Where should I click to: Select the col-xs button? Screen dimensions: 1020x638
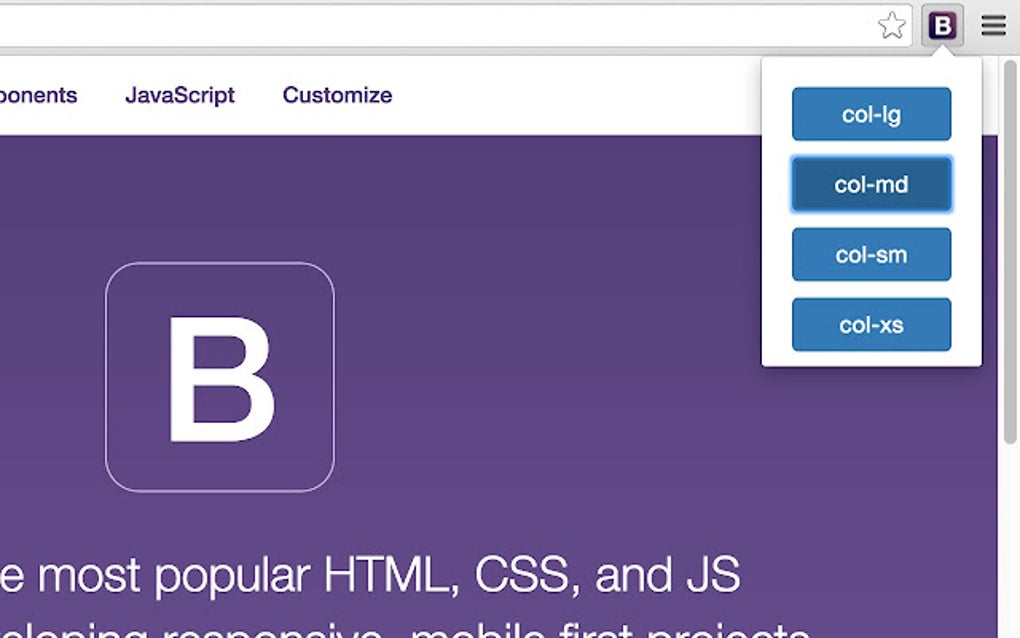tap(871, 325)
